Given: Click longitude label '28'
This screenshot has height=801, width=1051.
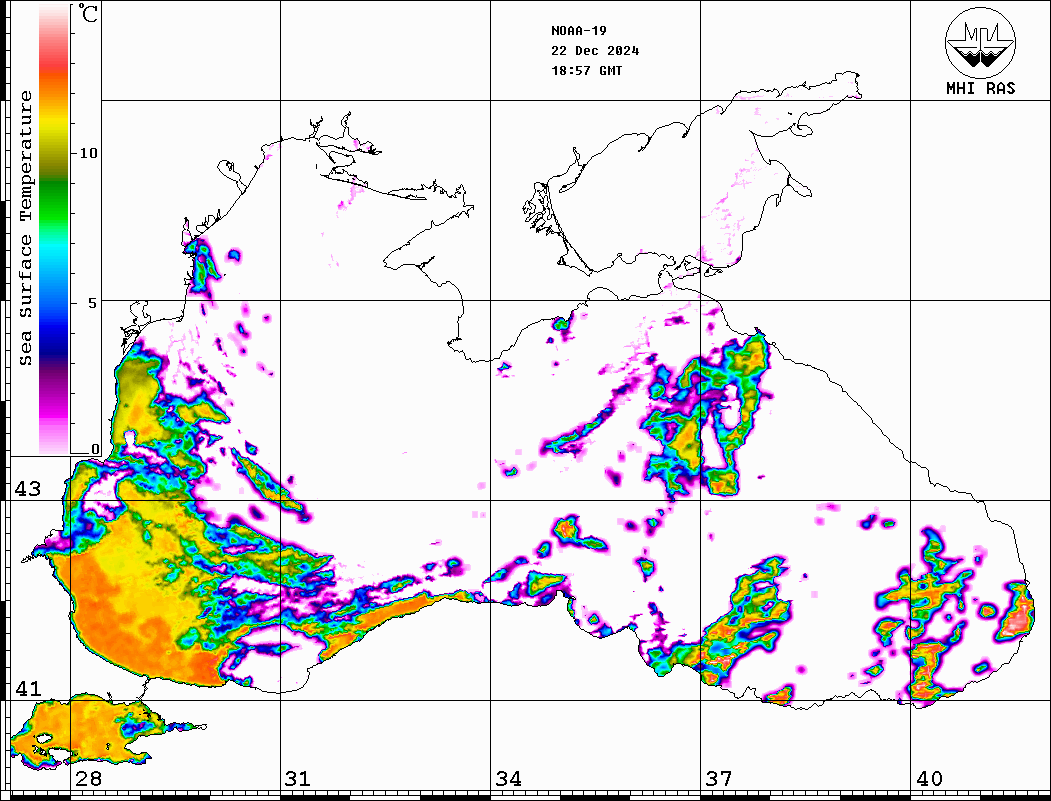Looking at the screenshot, I should (x=88, y=778).
